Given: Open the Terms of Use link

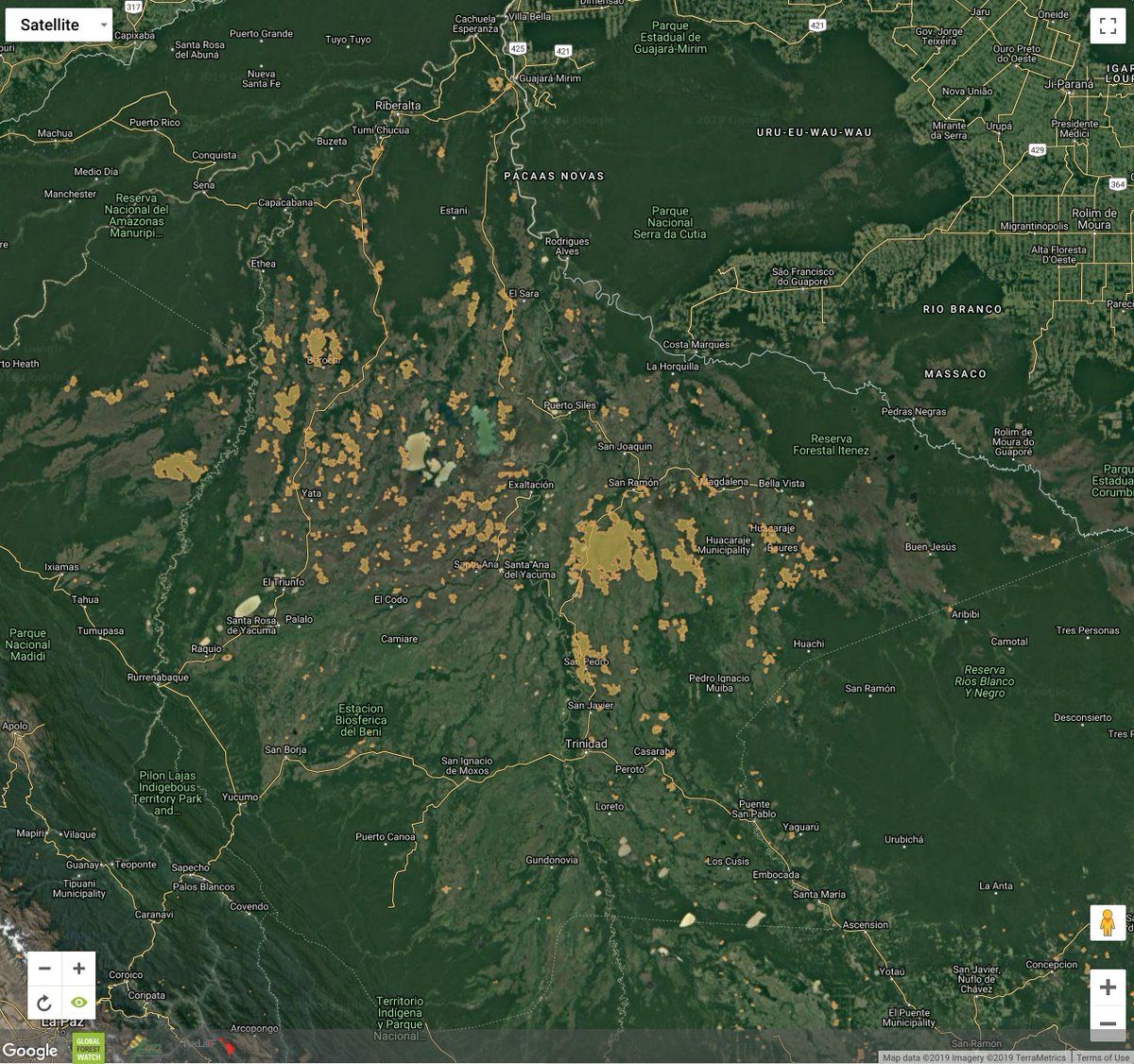Looking at the screenshot, I should 1102,1057.
